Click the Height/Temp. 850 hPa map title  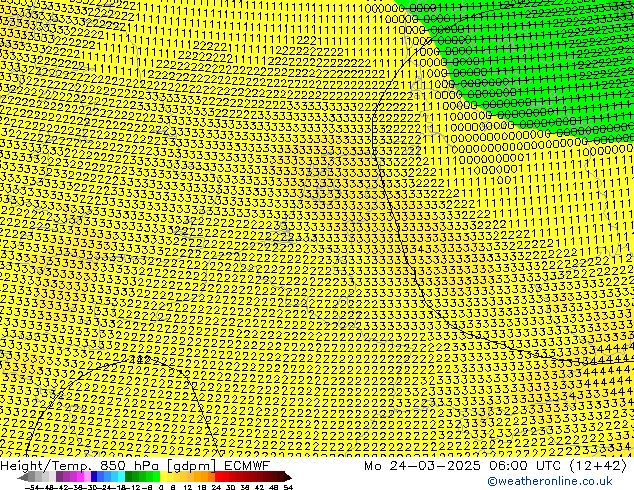(81, 466)
